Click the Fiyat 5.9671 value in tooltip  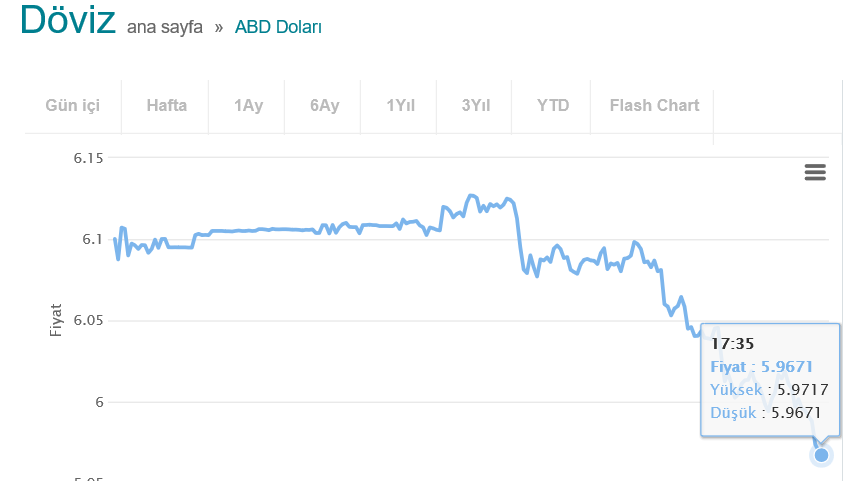point(761,367)
